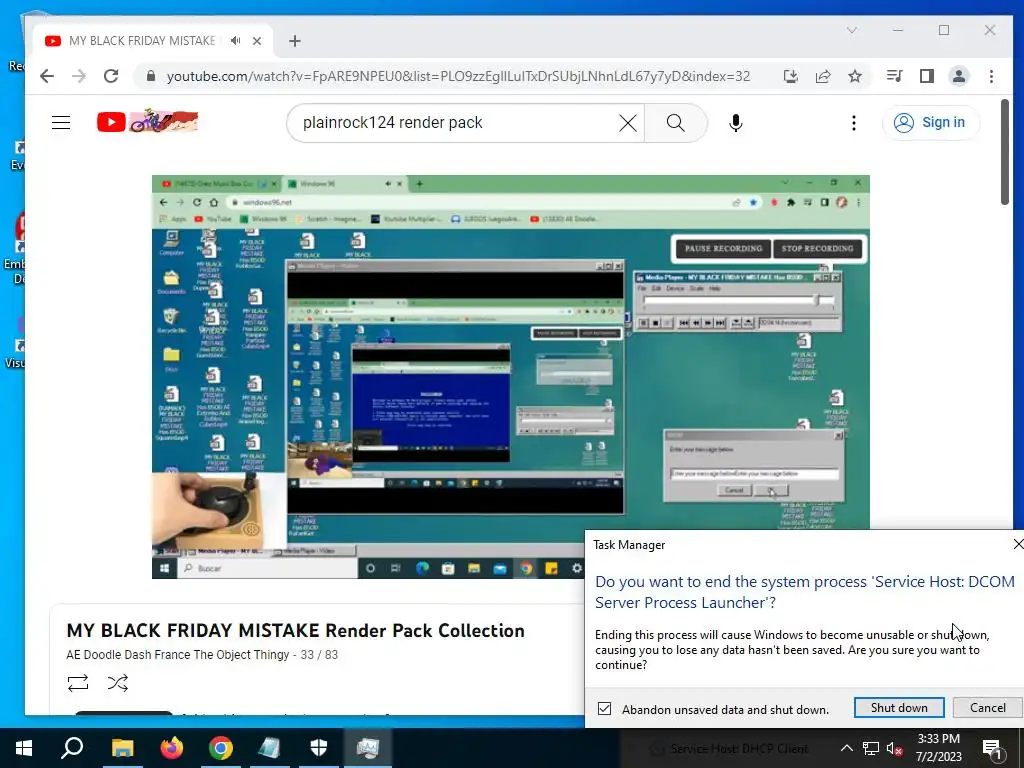Screen dimensions: 1024x768
Task: Mute the tab via its speaker icon
Action: (236, 40)
